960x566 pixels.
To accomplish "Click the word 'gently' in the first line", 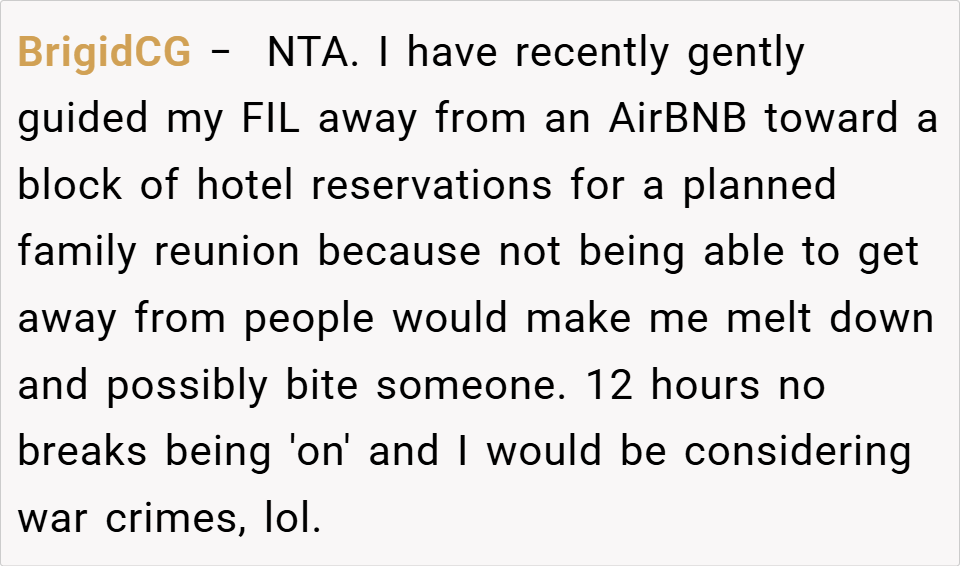I will [x=746, y=54].
